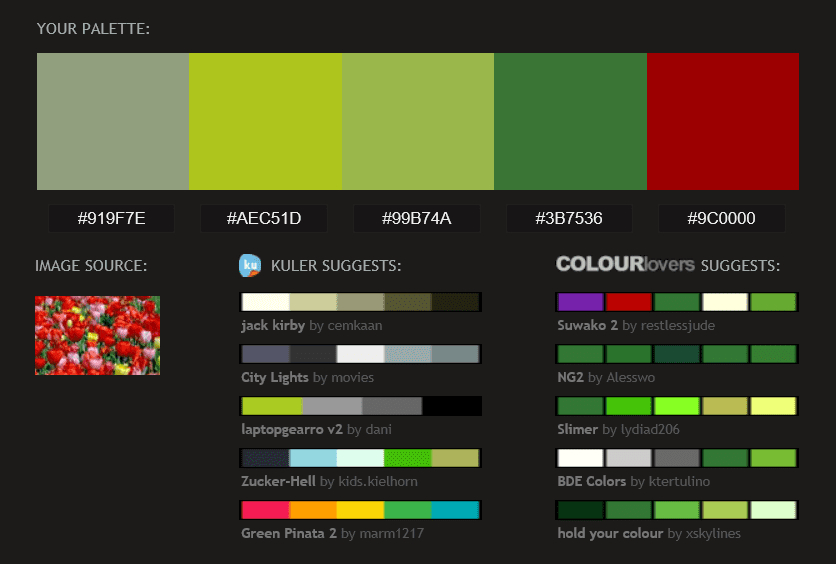
Task: Open the NG2 palette strip
Action: tap(677, 354)
